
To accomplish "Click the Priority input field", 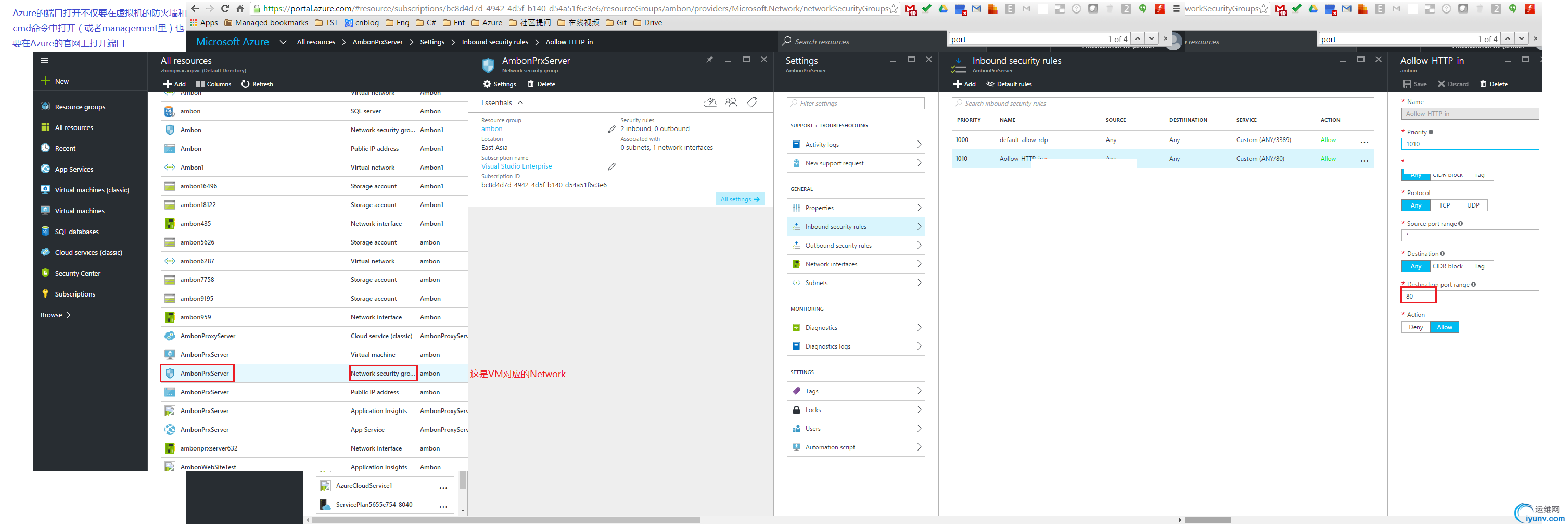I will (x=1470, y=144).
